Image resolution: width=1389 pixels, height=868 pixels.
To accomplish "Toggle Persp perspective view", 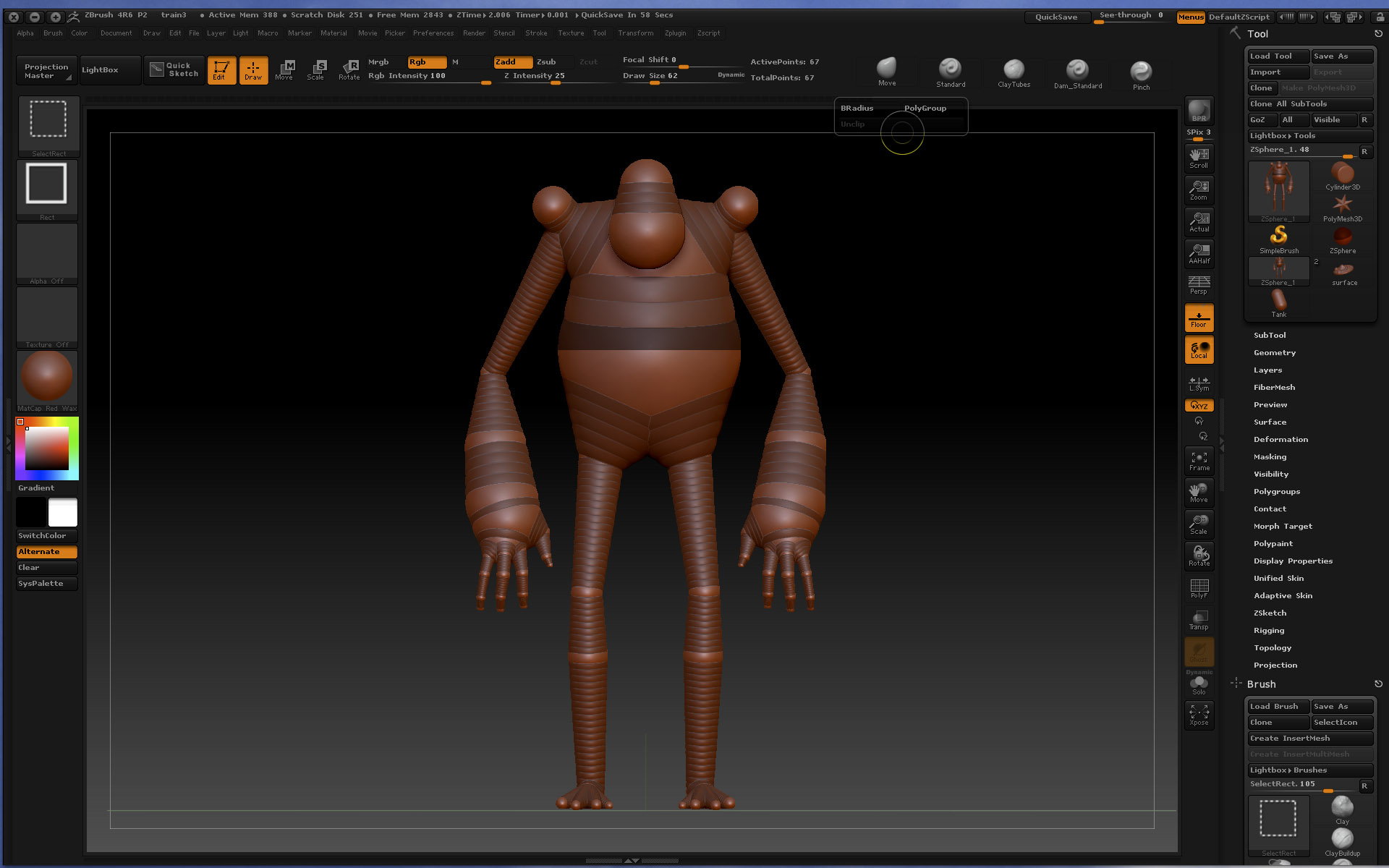I will click(1199, 285).
